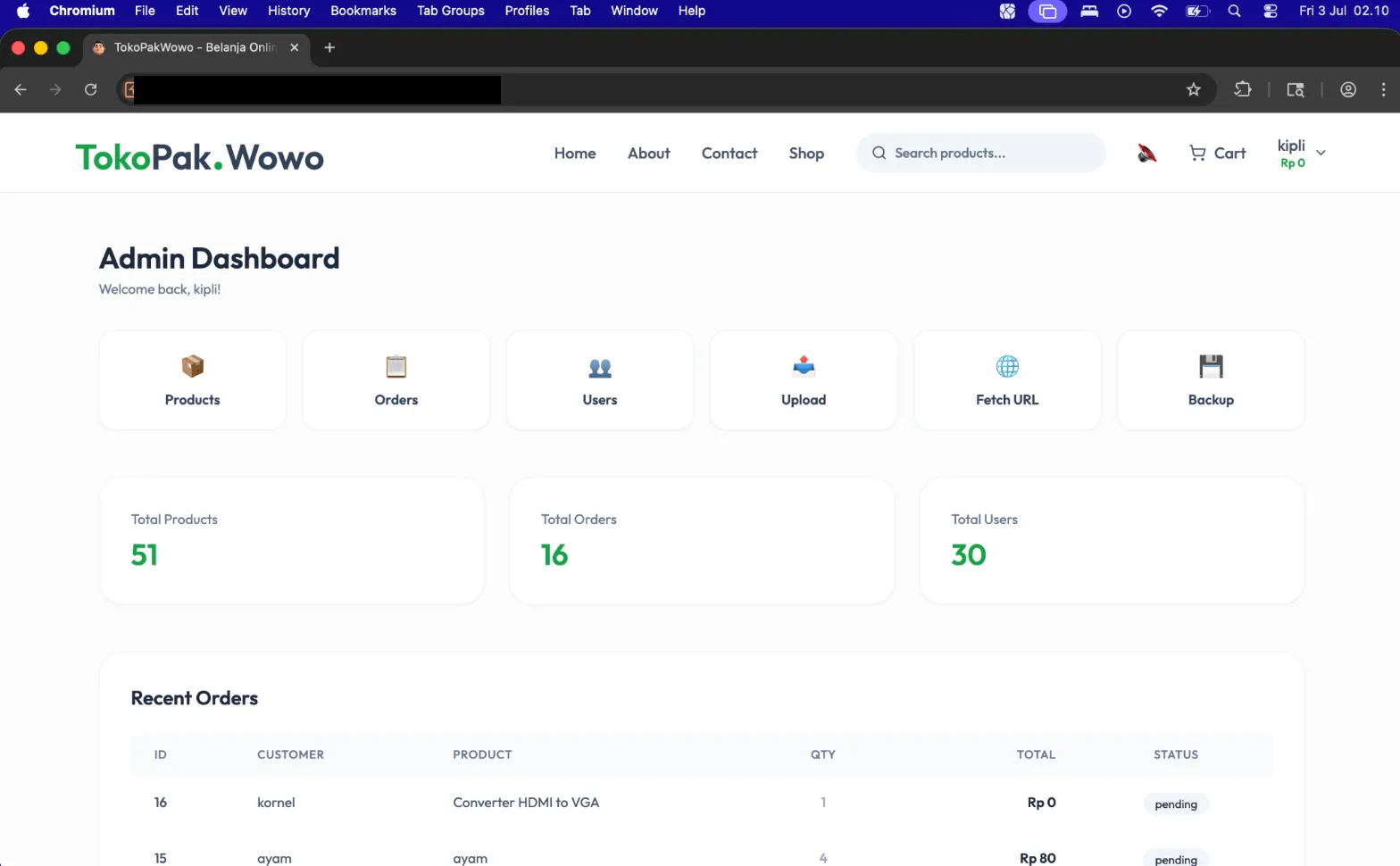The width and height of the screenshot is (1400, 866).
Task: Open the About page link
Action: pos(649,154)
